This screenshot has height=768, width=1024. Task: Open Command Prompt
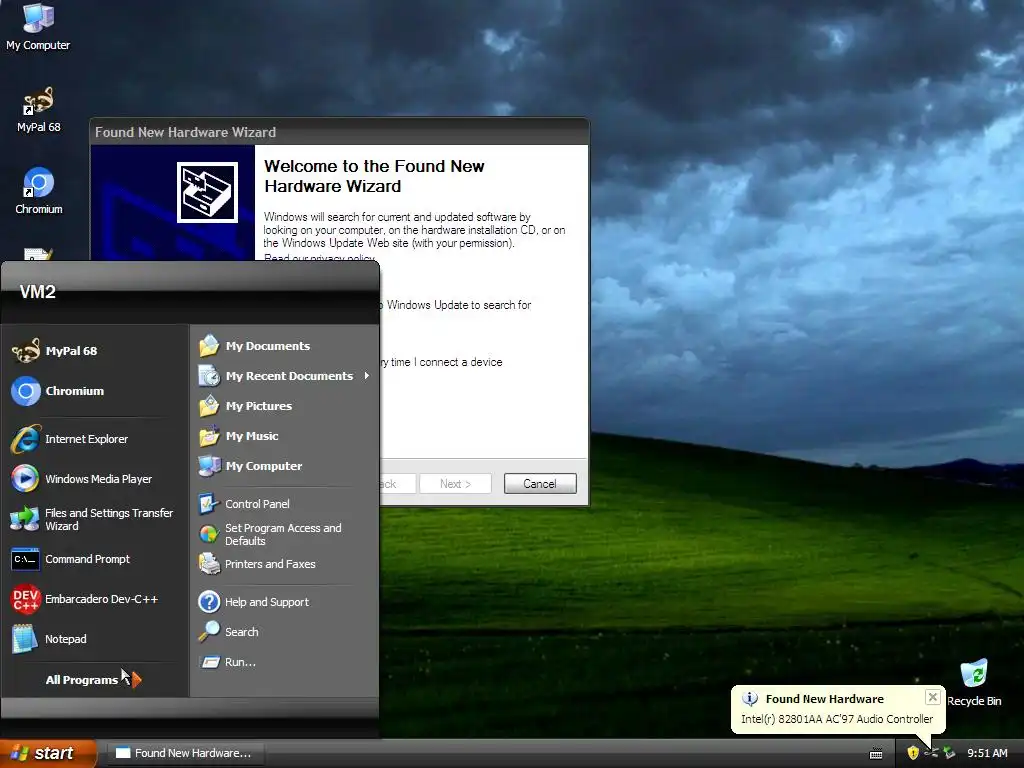click(x=95, y=559)
